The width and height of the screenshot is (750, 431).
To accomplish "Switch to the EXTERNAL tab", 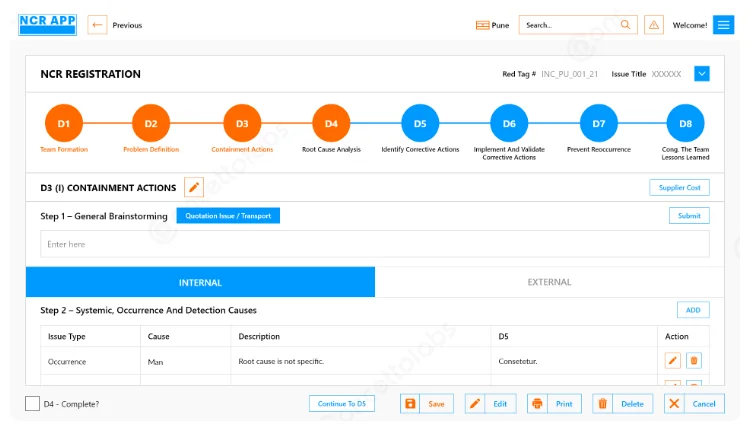I will pos(549,282).
